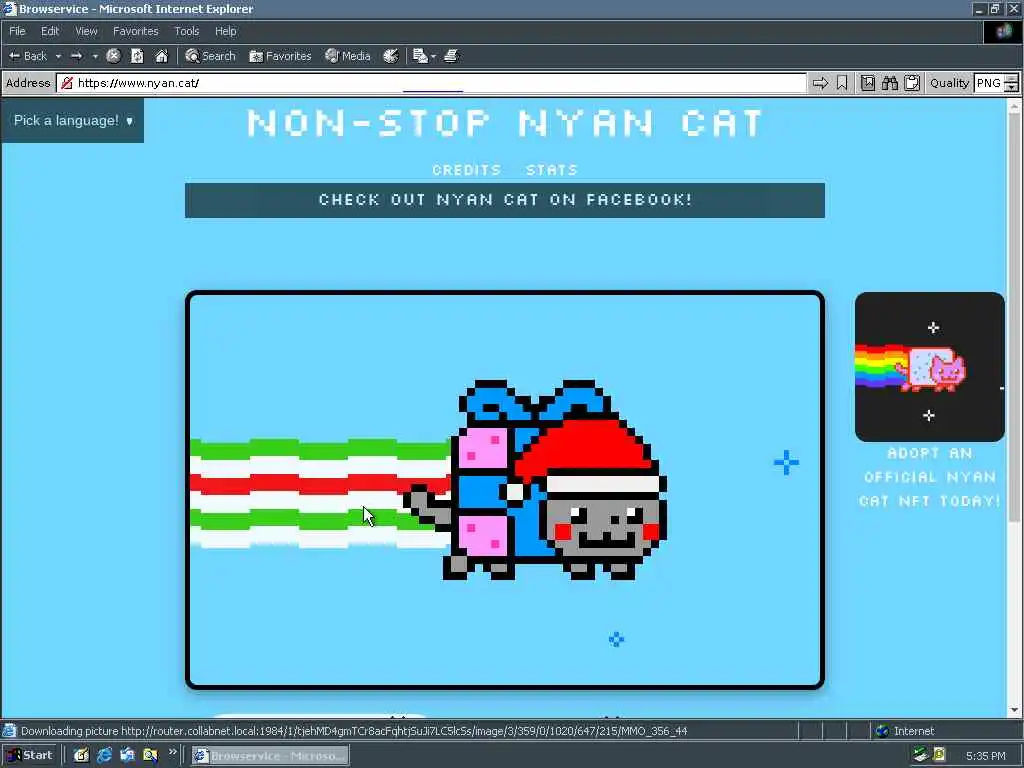
Task: Click the Forward arrow button
Action: tap(76, 56)
